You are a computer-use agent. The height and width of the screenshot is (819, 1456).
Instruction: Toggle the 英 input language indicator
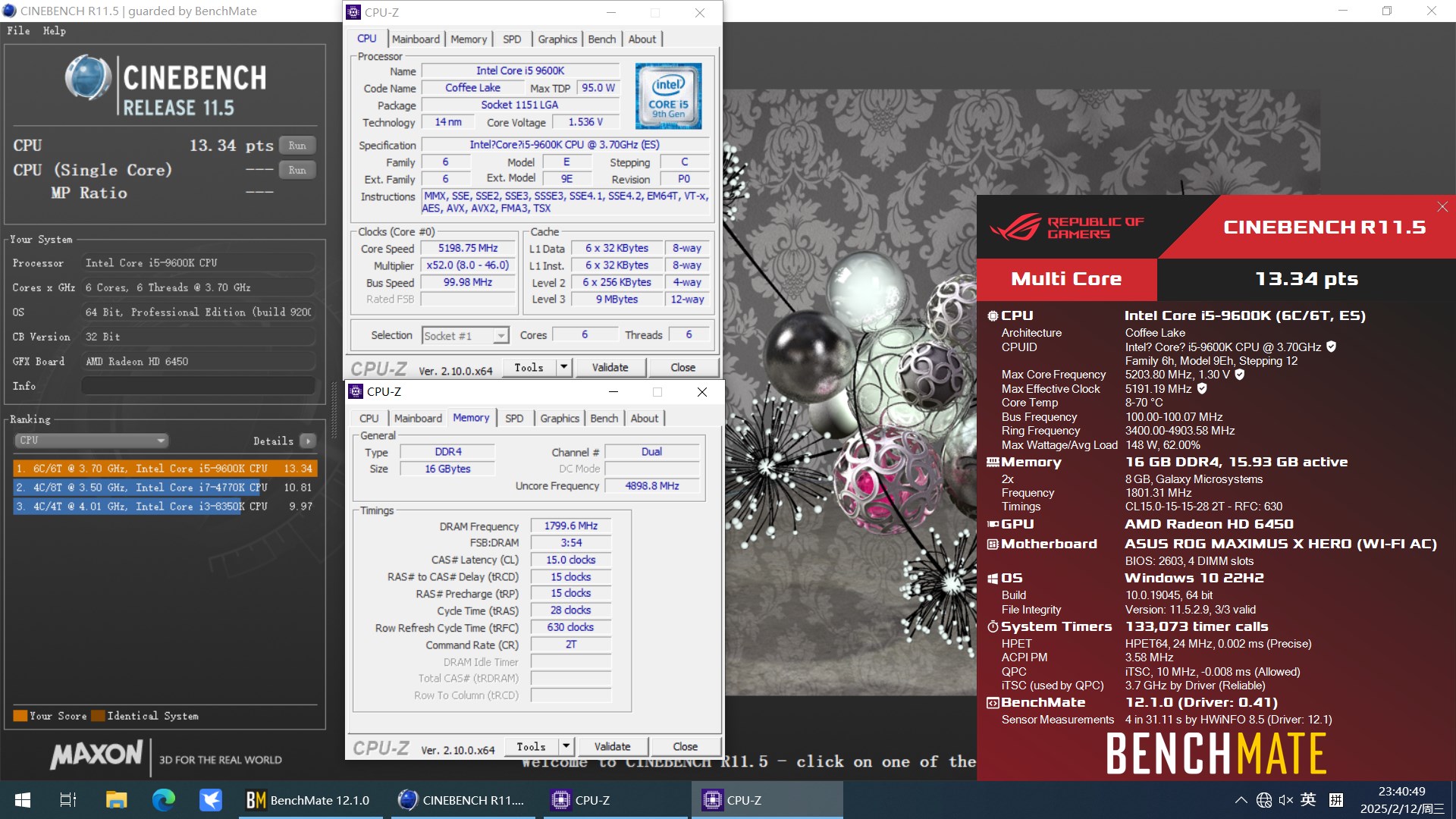pos(1309,799)
